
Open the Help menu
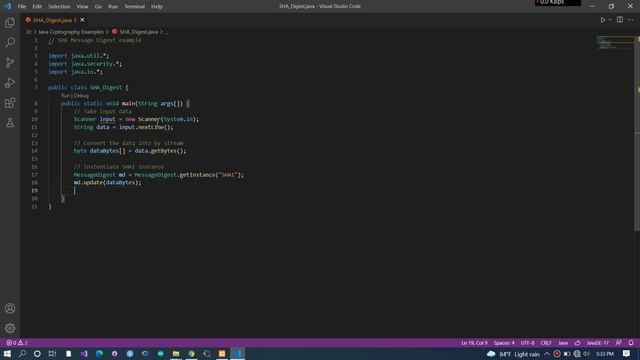[x=157, y=6]
